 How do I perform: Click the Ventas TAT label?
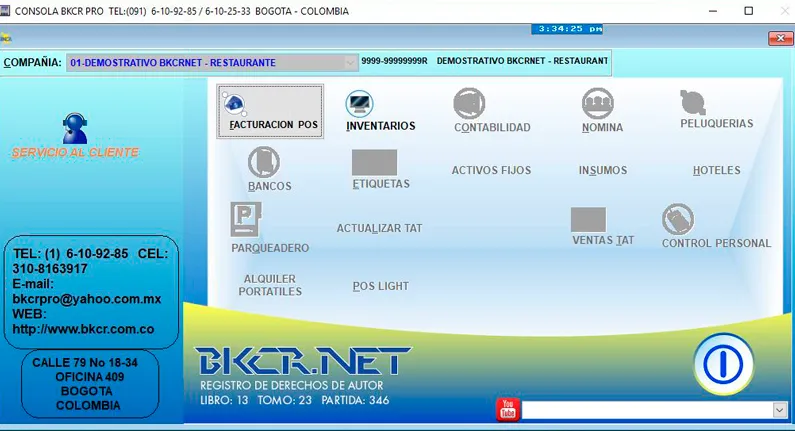pos(603,240)
